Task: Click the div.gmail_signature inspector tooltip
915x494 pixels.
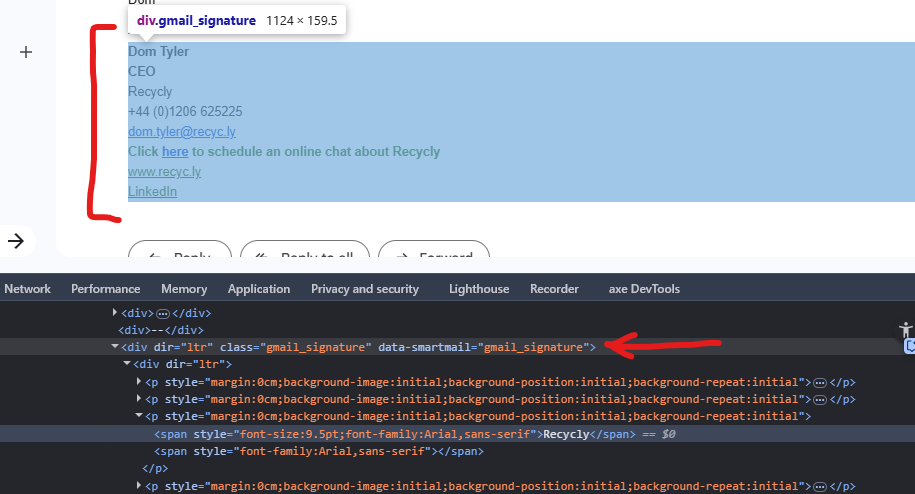Action: click(x=237, y=20)
